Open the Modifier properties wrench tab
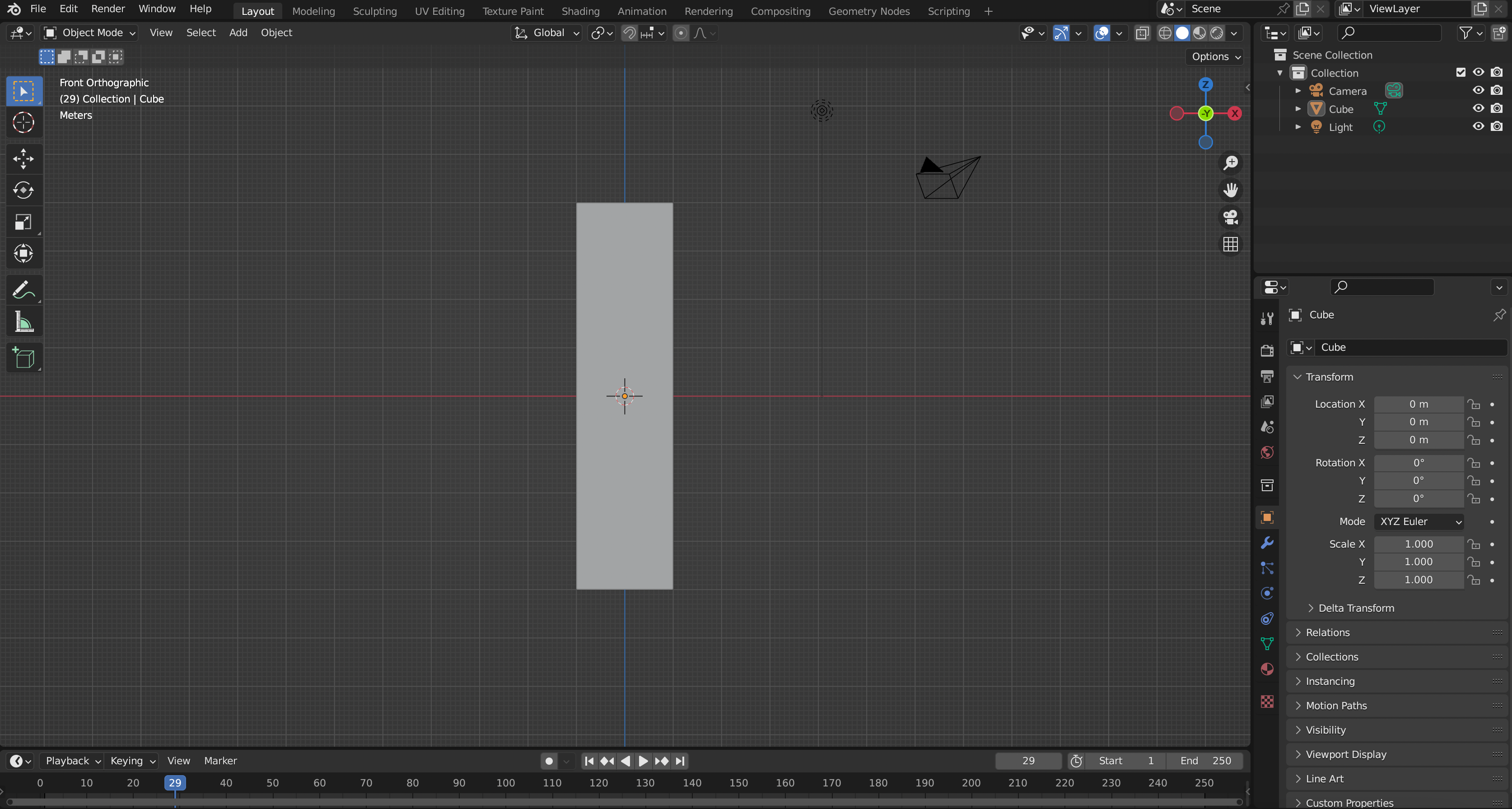This screenshot has height=809, width=1512. click(1267, 543)
